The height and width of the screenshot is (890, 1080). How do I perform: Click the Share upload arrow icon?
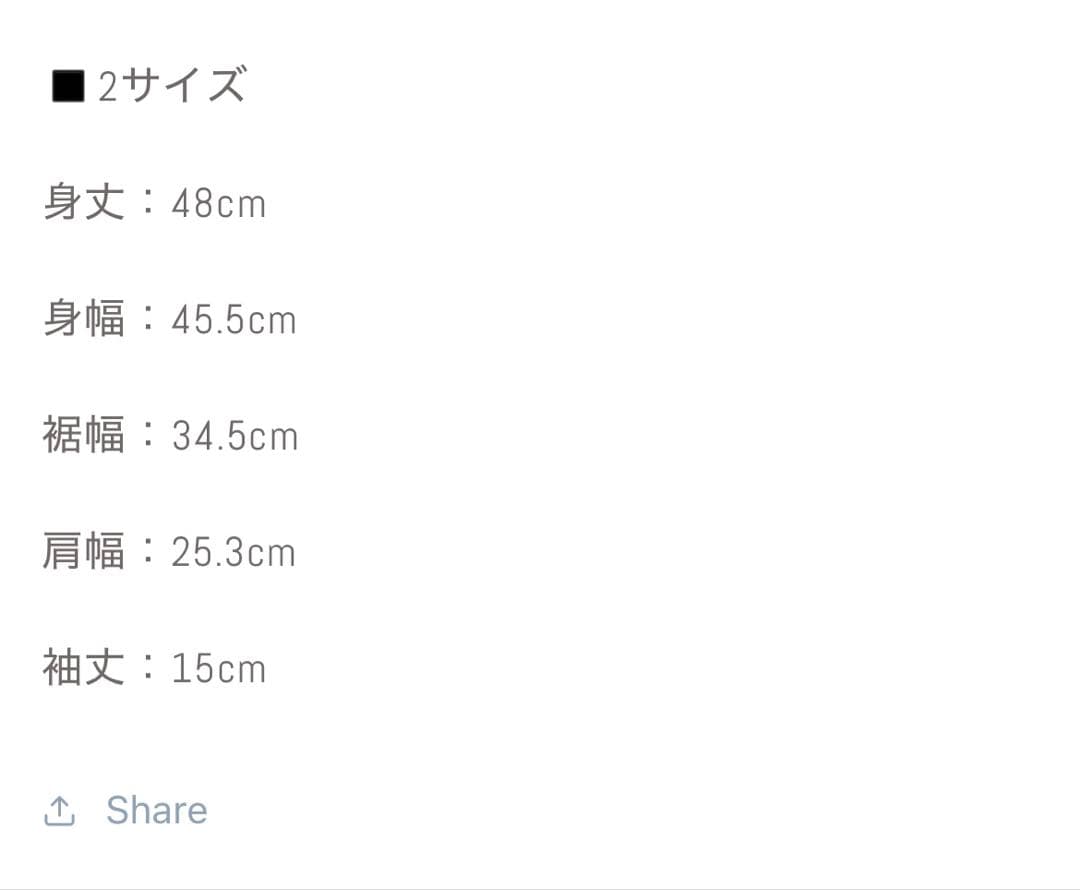60,811
